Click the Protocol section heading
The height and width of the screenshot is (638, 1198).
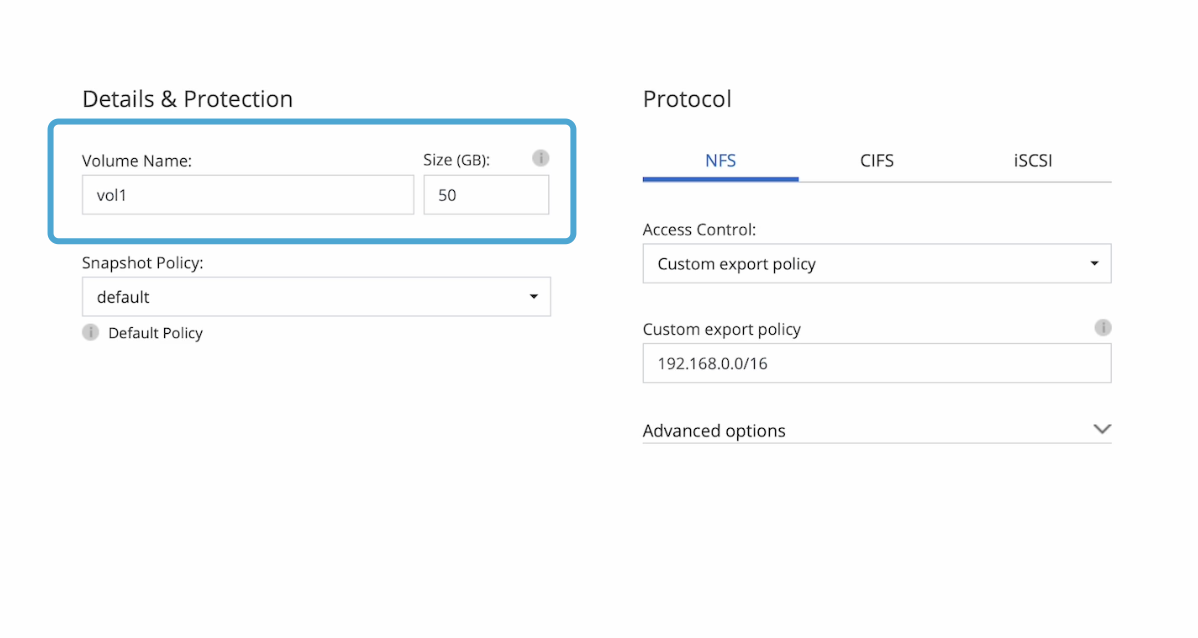687,99
